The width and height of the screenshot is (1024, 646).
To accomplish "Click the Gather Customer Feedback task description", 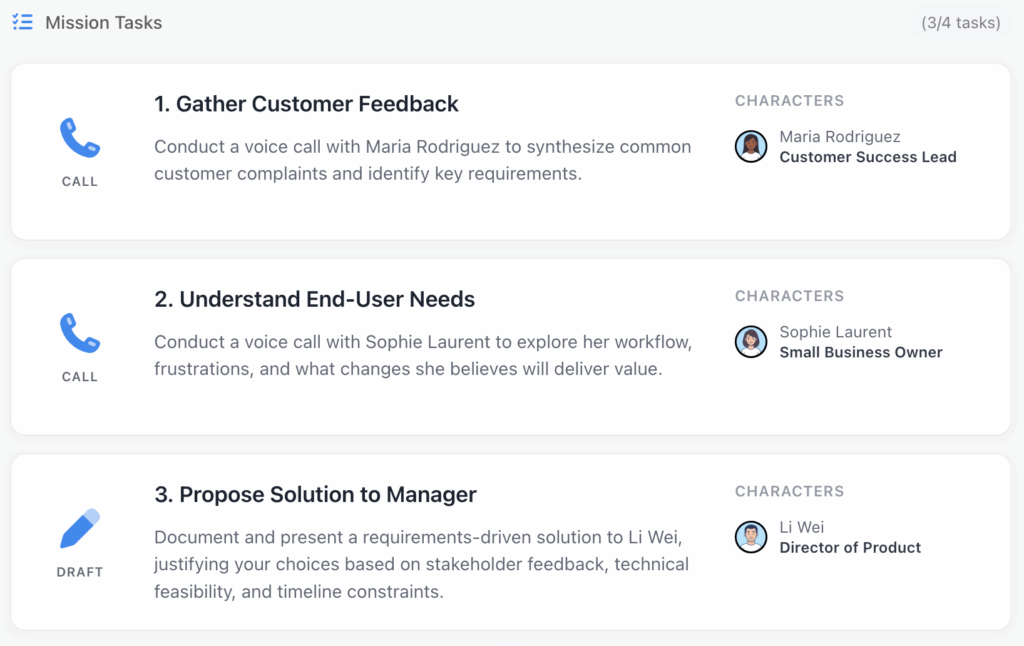I will tap(422, 160).
